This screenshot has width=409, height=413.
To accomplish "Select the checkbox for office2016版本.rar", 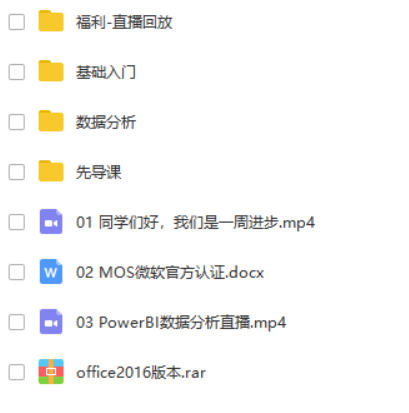I will (17, 372).
